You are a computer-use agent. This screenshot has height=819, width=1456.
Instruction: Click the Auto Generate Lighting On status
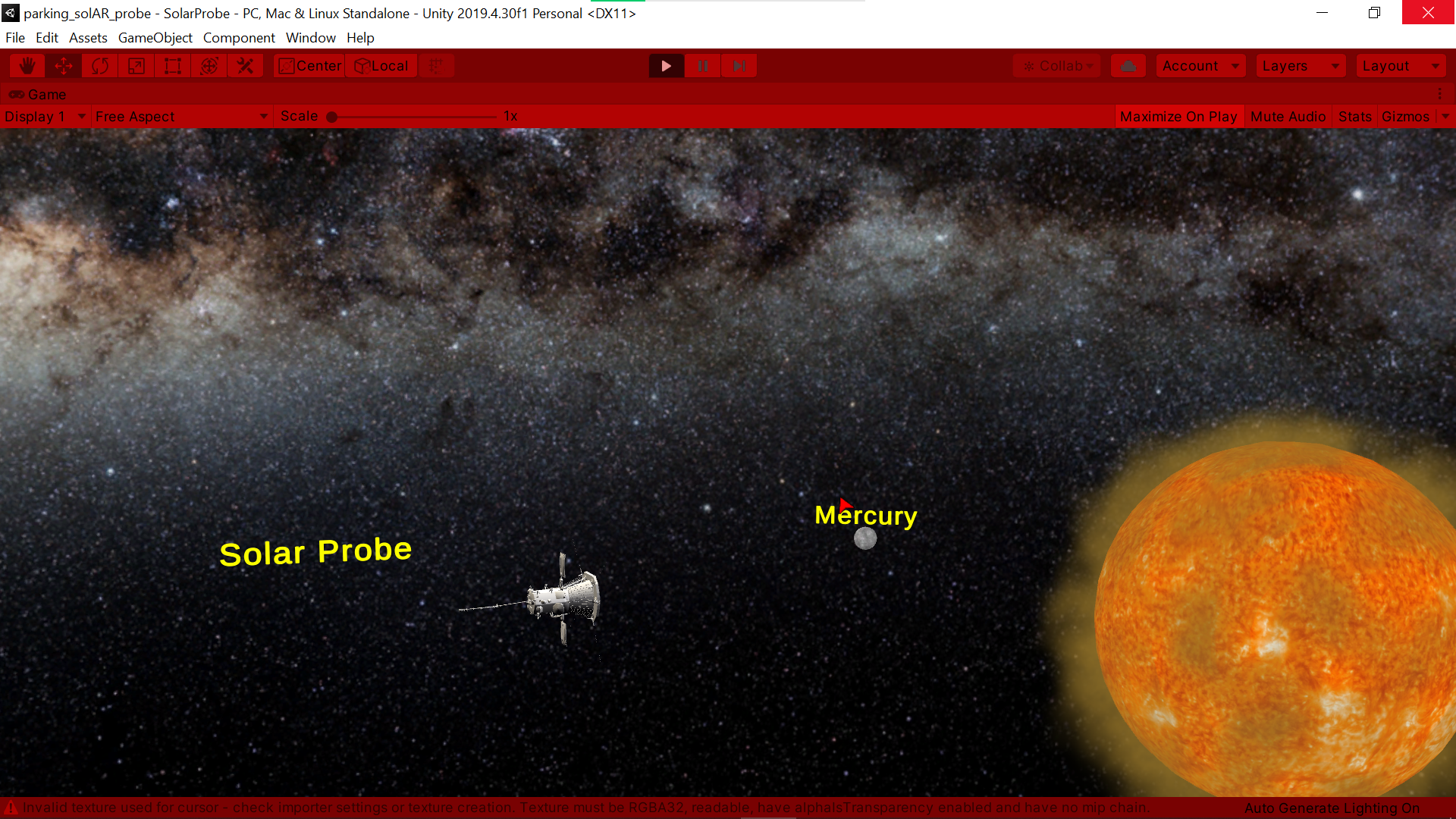point(1332,808)
